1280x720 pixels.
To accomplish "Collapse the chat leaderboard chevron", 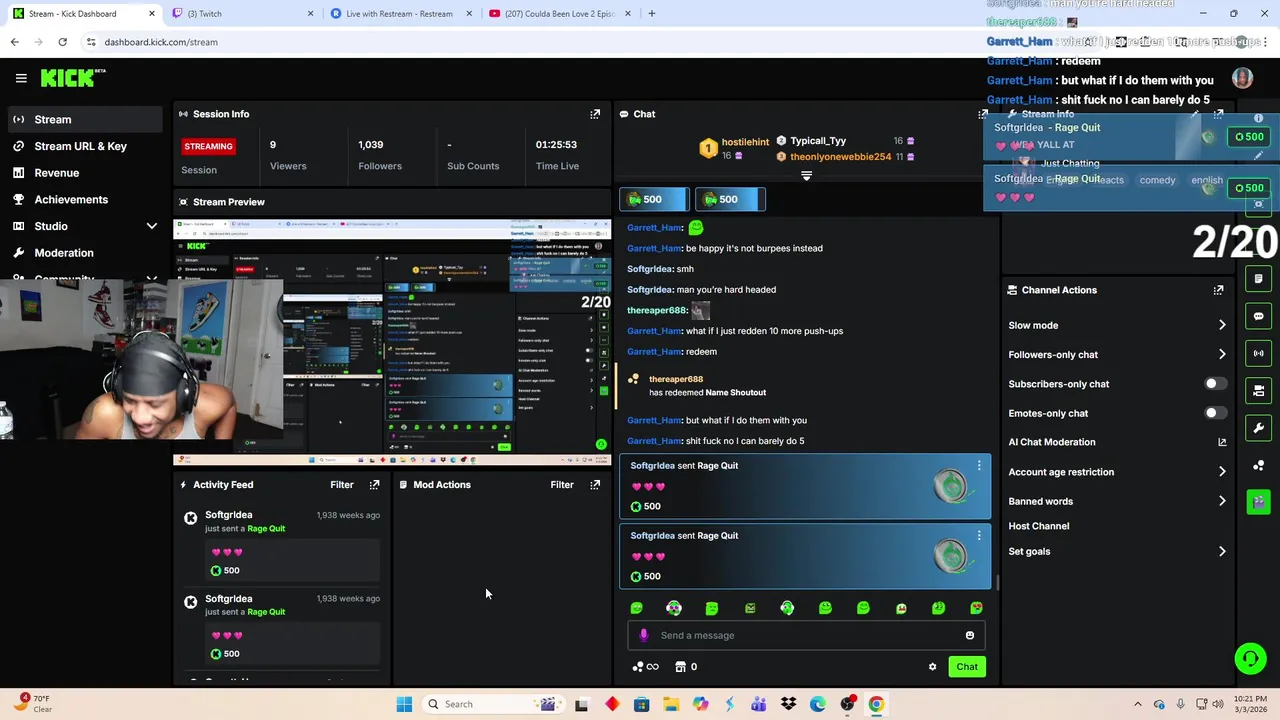I will coord(806,176).
